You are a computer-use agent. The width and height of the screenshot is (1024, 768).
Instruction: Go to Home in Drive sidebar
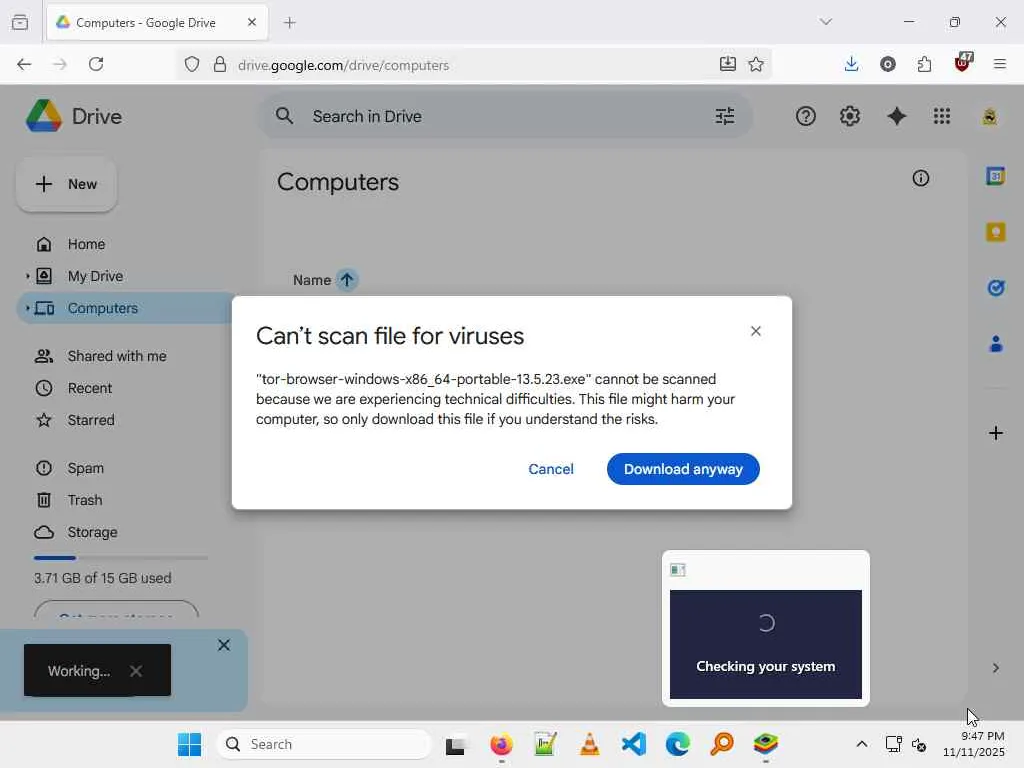[x=86, y=244]
